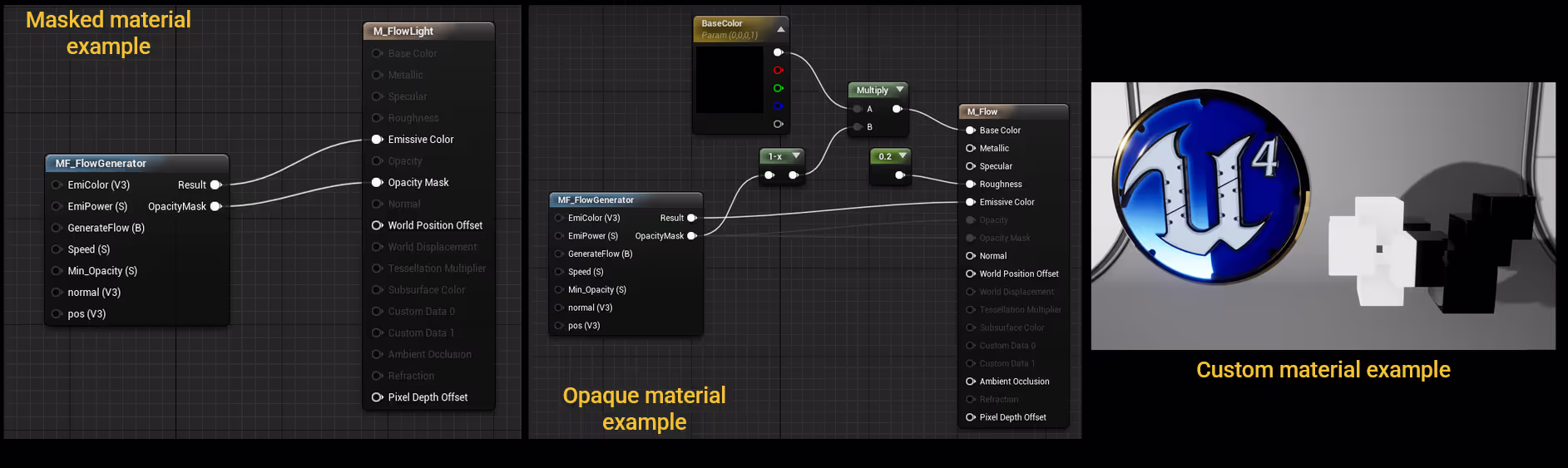Image resolution: width=1568 pixels, height=468 pixels.
Task: Click World Position Offset pin on M_Flow
Action: coord(971,273)
